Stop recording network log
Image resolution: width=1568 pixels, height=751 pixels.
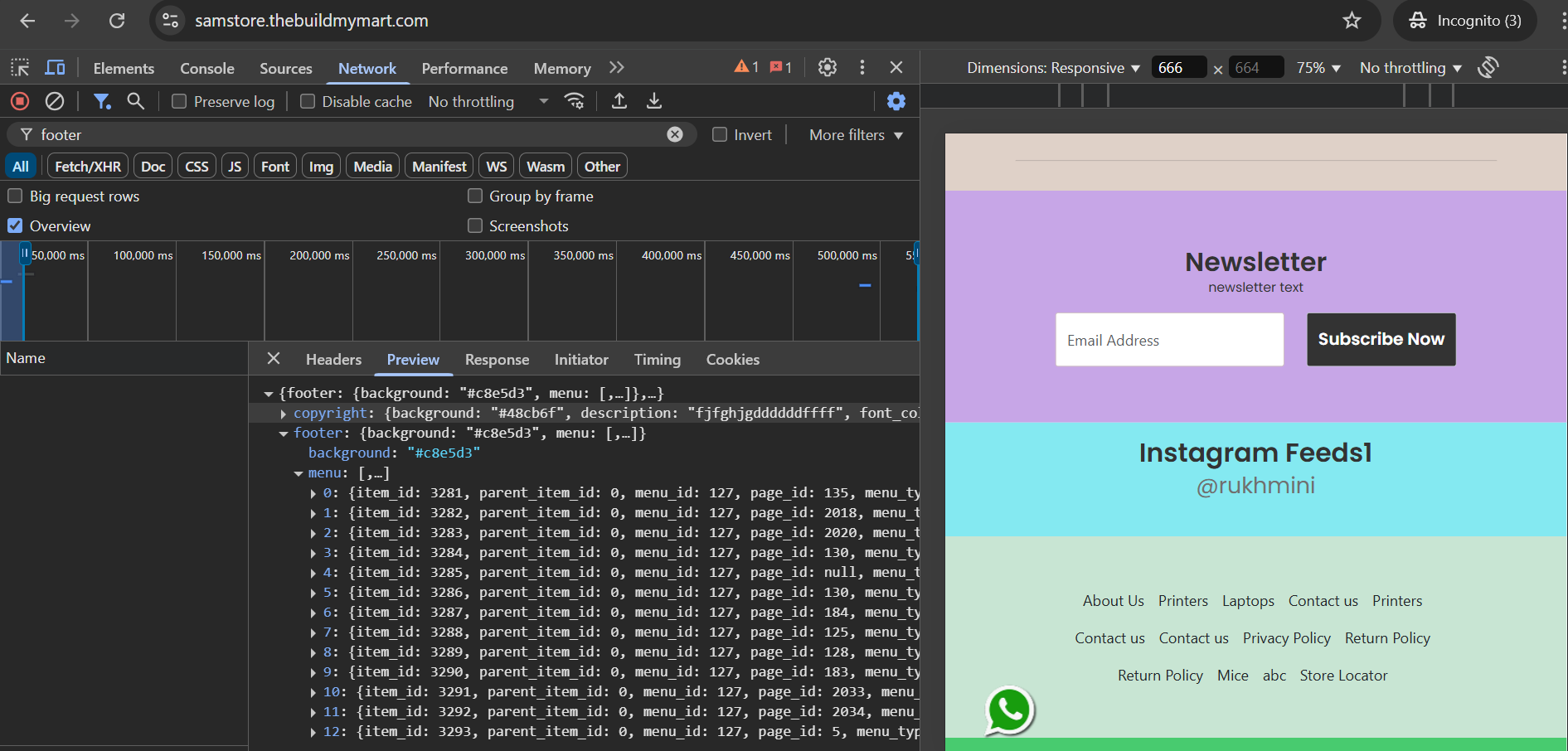(x=20, y=101)
